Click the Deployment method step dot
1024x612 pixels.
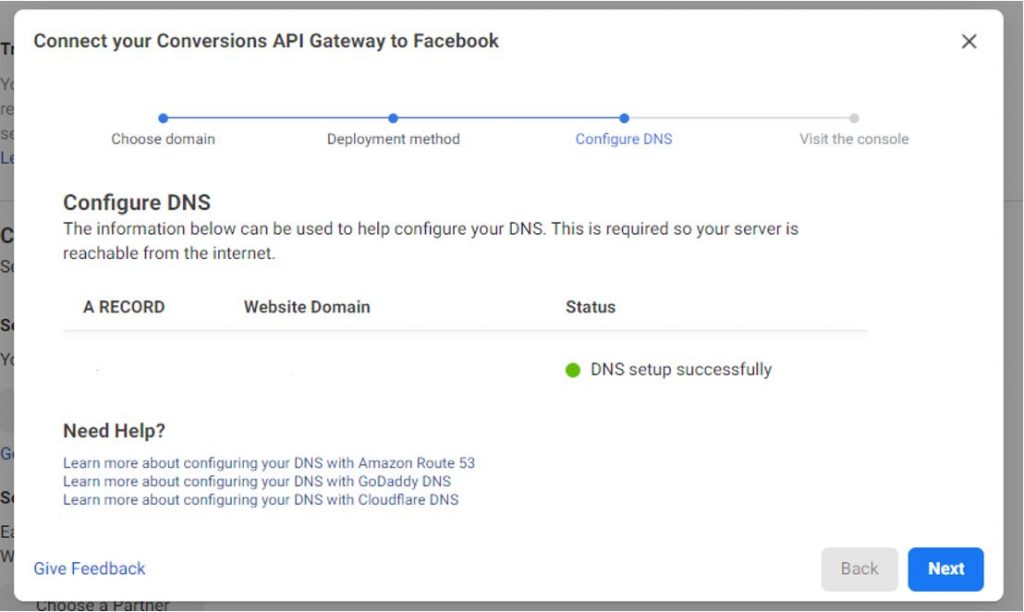(x=393, y=118)
